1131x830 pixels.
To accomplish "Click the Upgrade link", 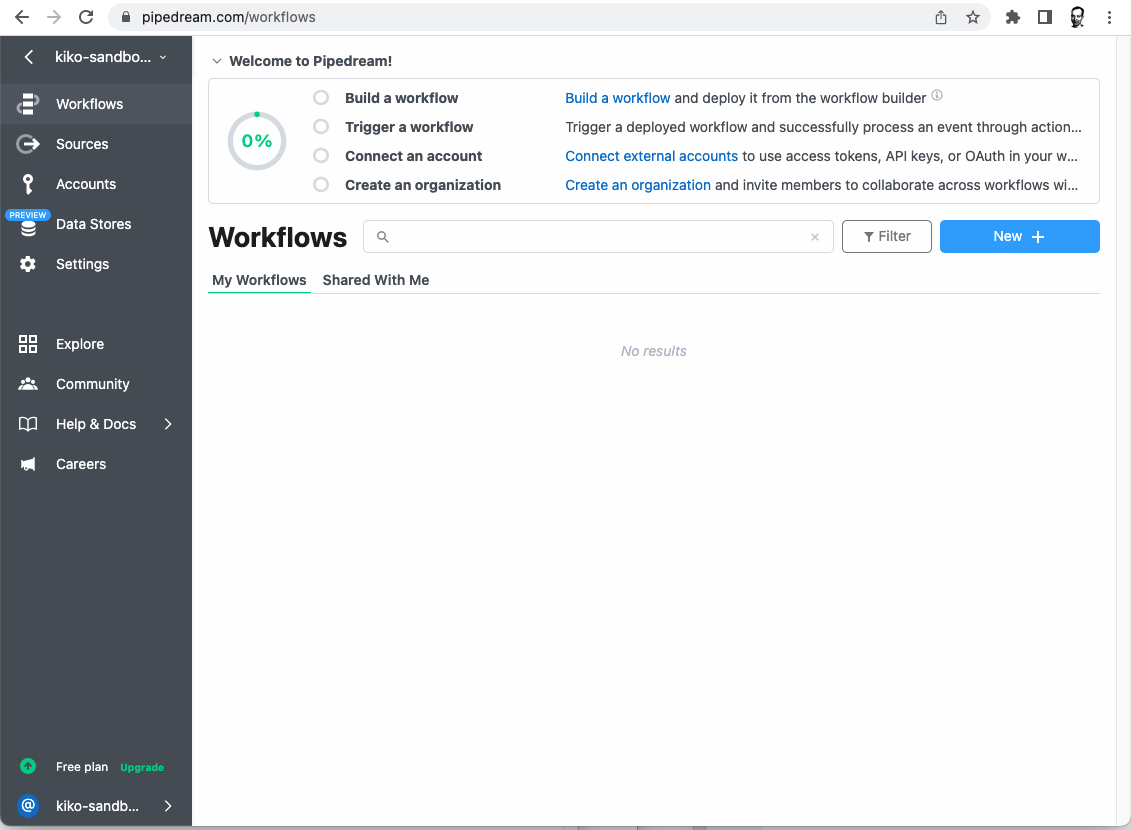I will [142, 767].
